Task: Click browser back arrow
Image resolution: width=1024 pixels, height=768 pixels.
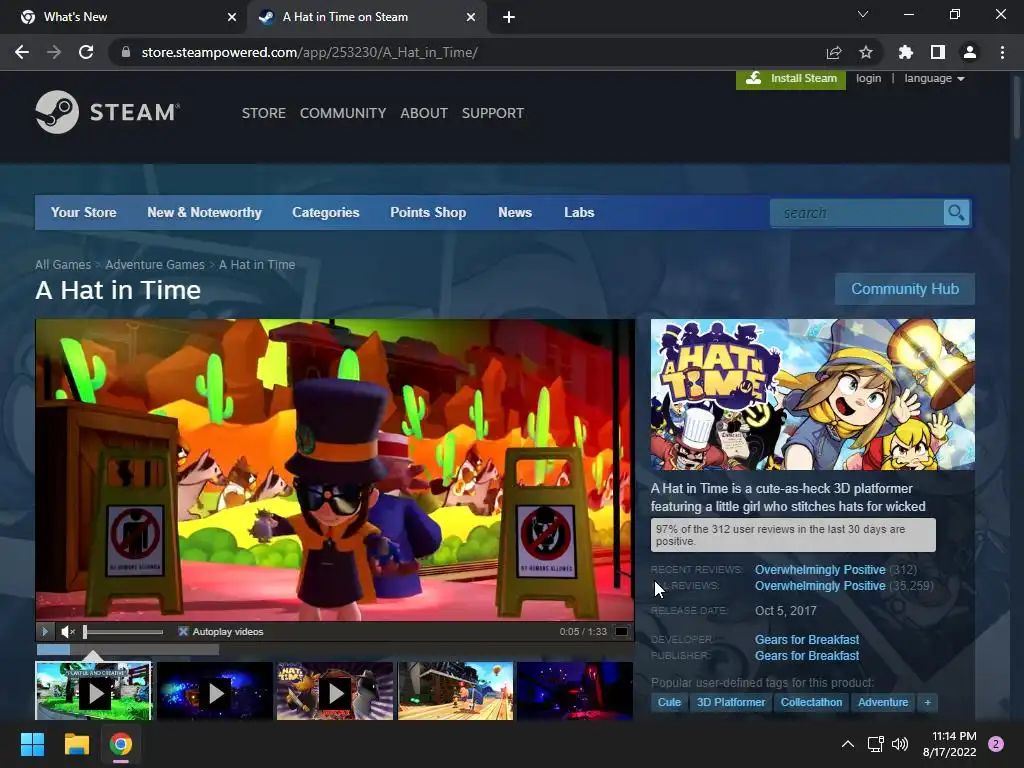Action: pyautogui.click(x=22, y=52)
